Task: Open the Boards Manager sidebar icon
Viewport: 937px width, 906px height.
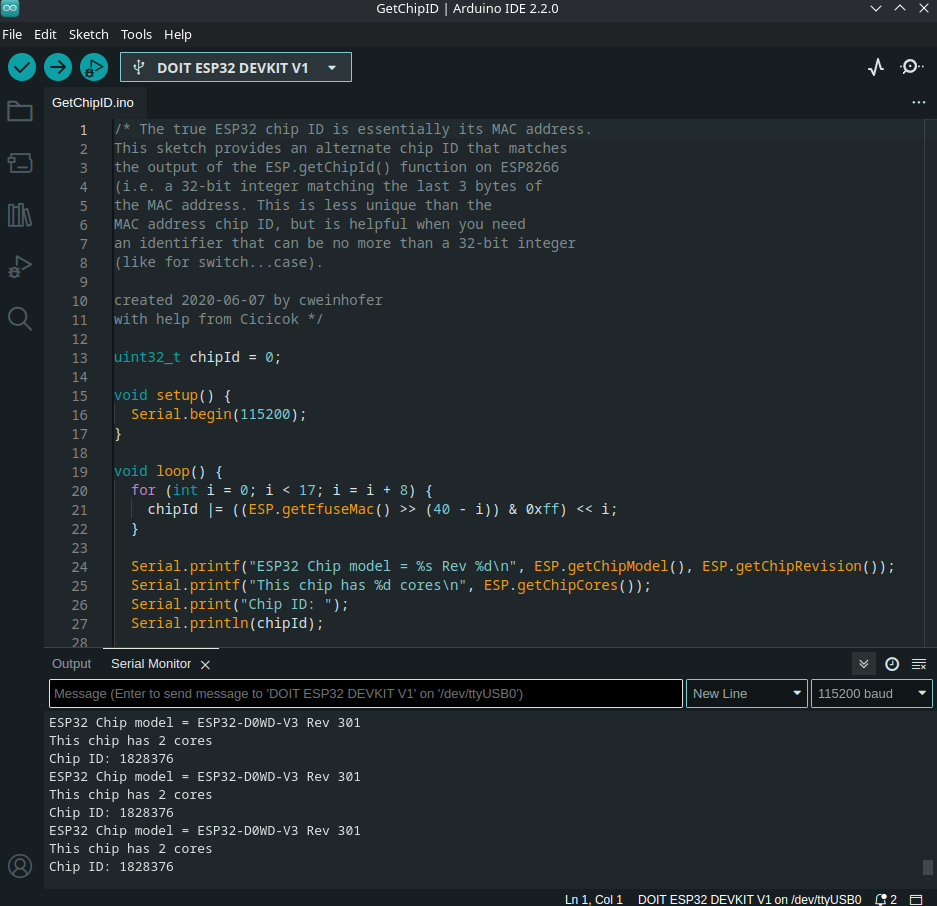Action: click(x=20, y=163)
